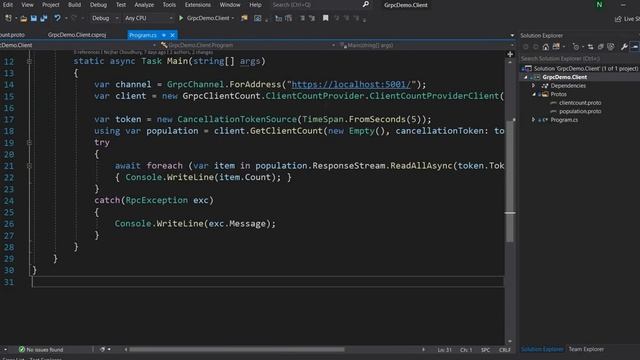Click Collapse All icon in Solution Explorer
Viewport: 640px width, 360px height.
click(x=600, y=47)
